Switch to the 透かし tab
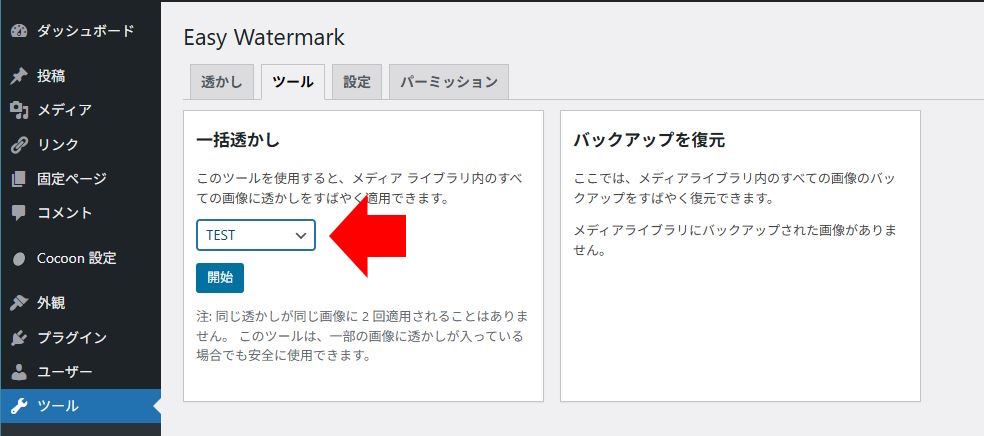The height and width of the screenshot is (436, 984). pyautogui.click(x=221, y=82)
